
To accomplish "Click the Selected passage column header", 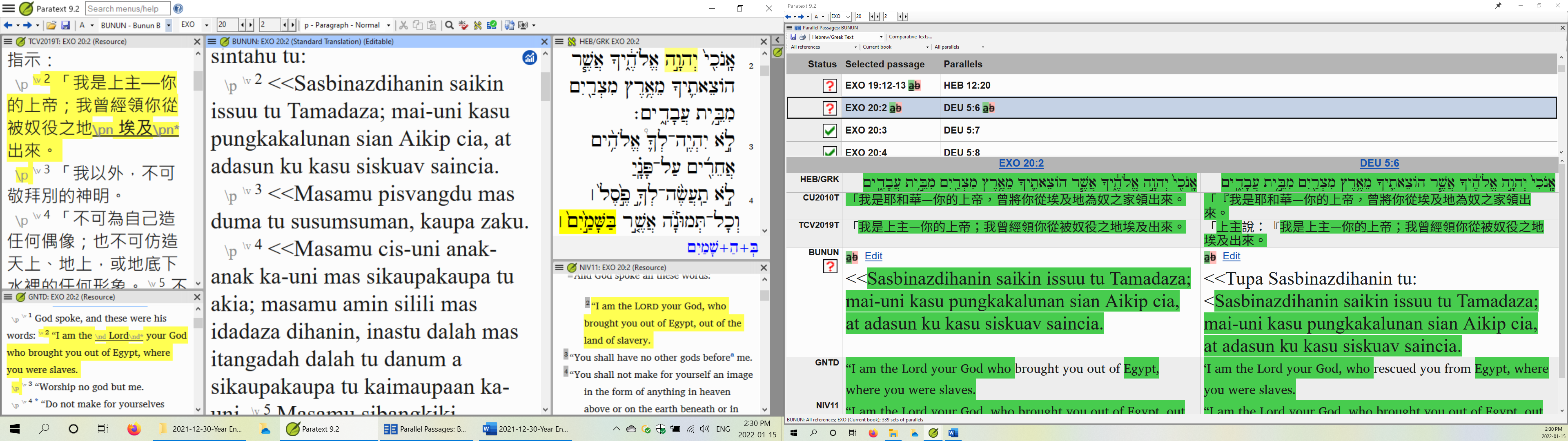I will [885, 64].
